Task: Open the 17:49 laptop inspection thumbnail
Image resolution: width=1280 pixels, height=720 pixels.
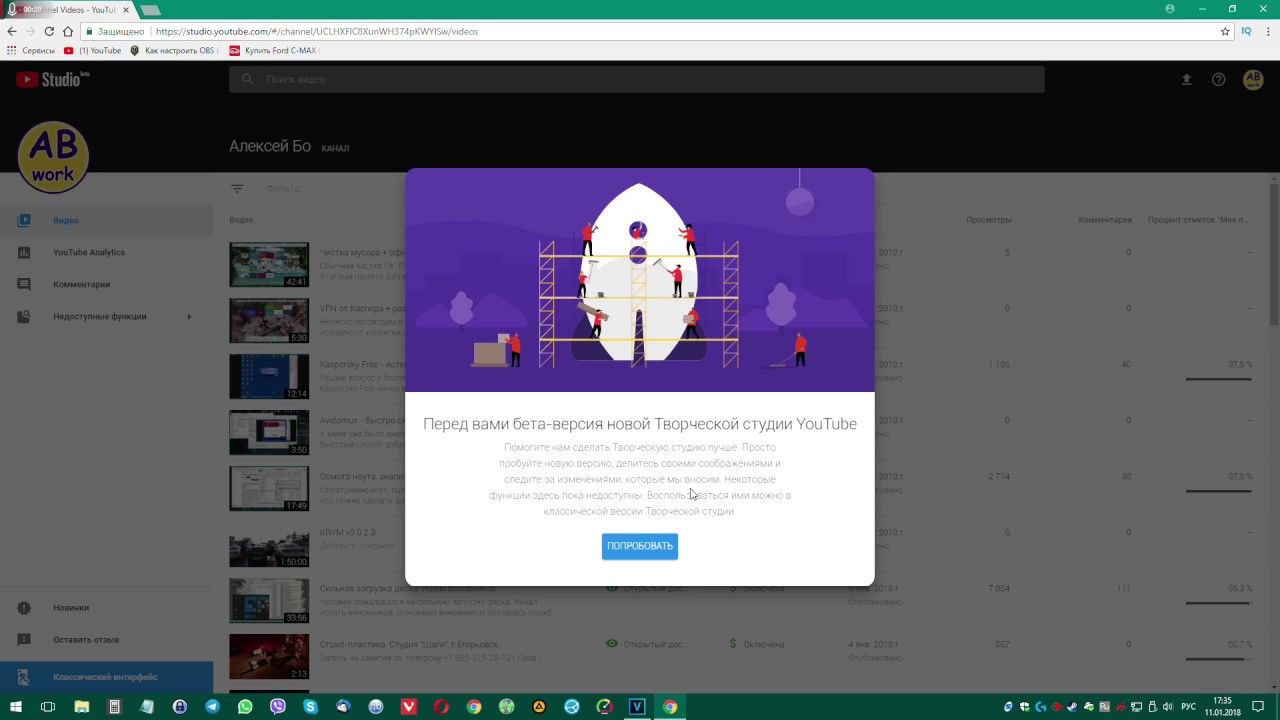Action: 269,489
